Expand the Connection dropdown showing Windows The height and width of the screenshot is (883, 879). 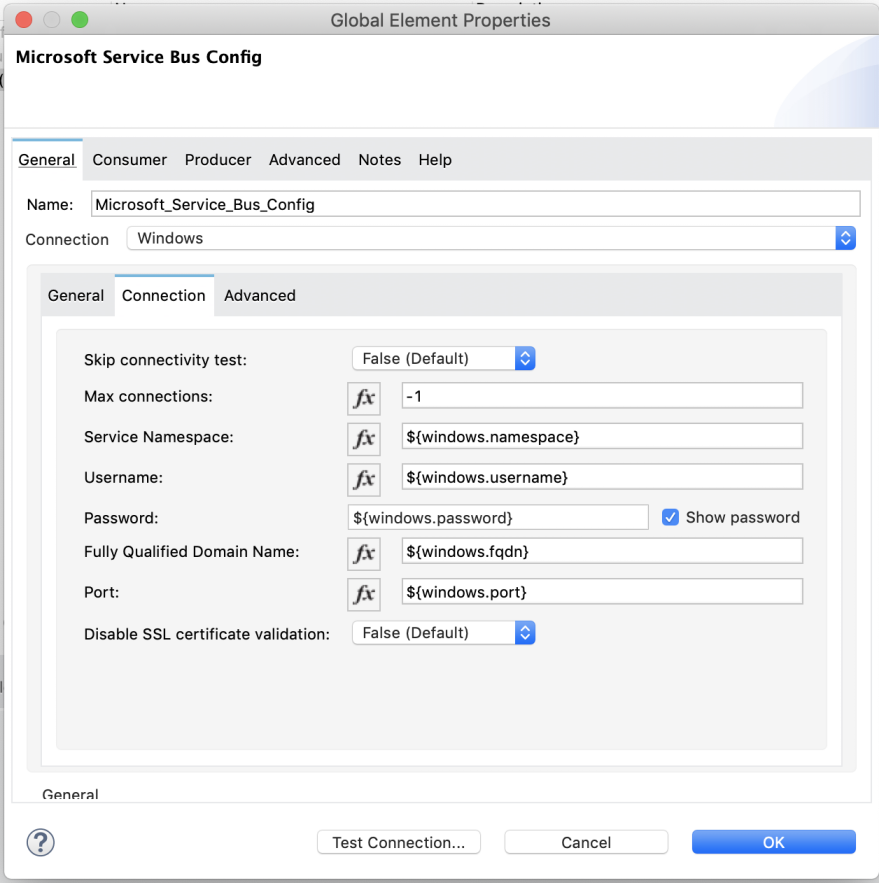pos(845,238)
